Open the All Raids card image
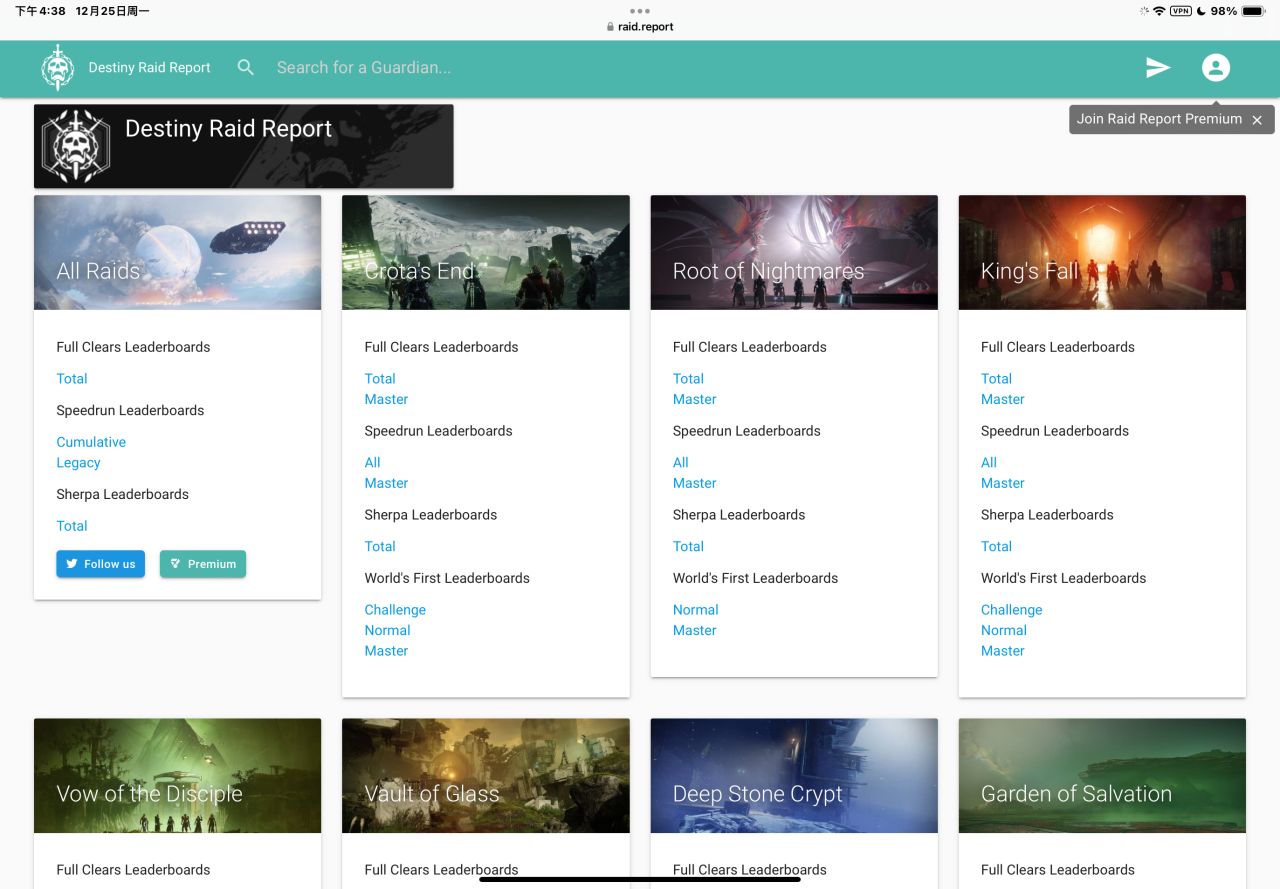 tap(177, 252)
